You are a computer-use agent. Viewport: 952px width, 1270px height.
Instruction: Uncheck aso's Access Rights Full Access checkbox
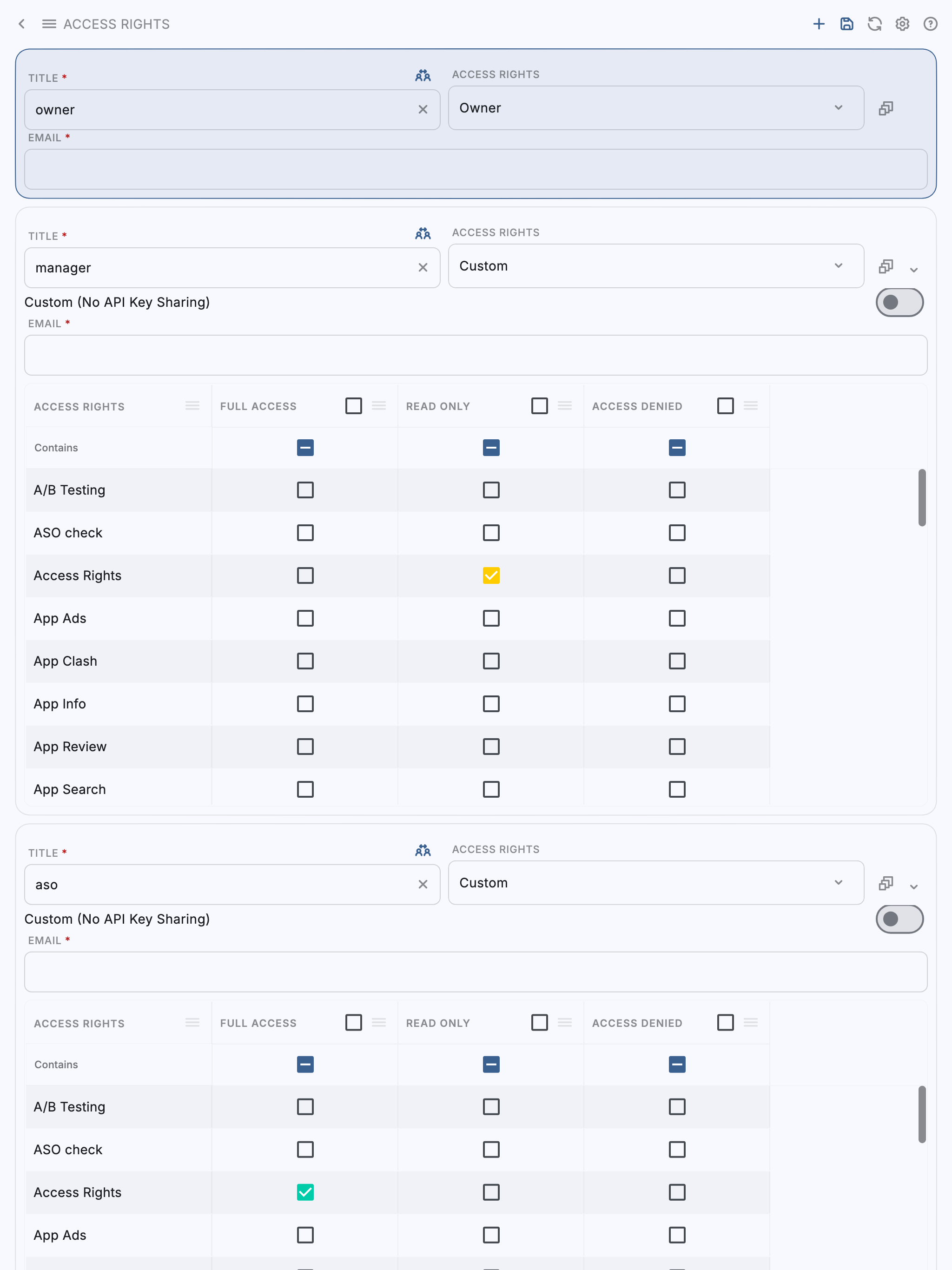coord(305,1192)
